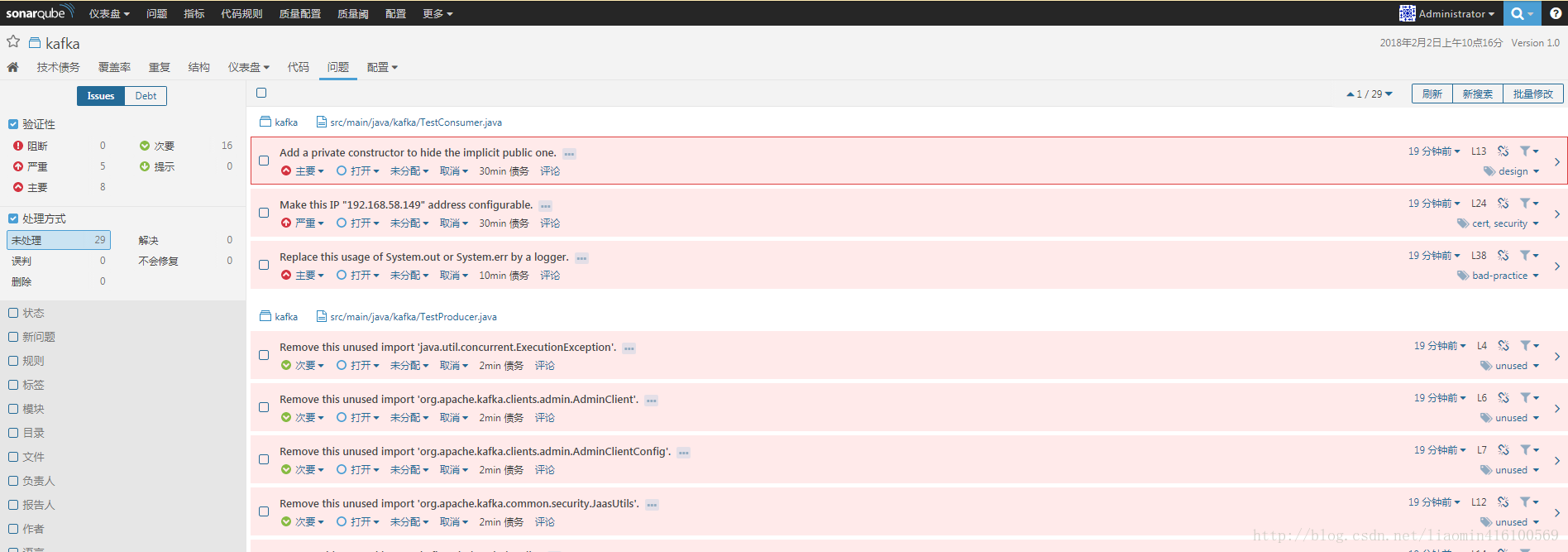This screenshot has height=552, width=1568.
Task: Add 评论 comment on IP address issue
Action: pos(550,223)
